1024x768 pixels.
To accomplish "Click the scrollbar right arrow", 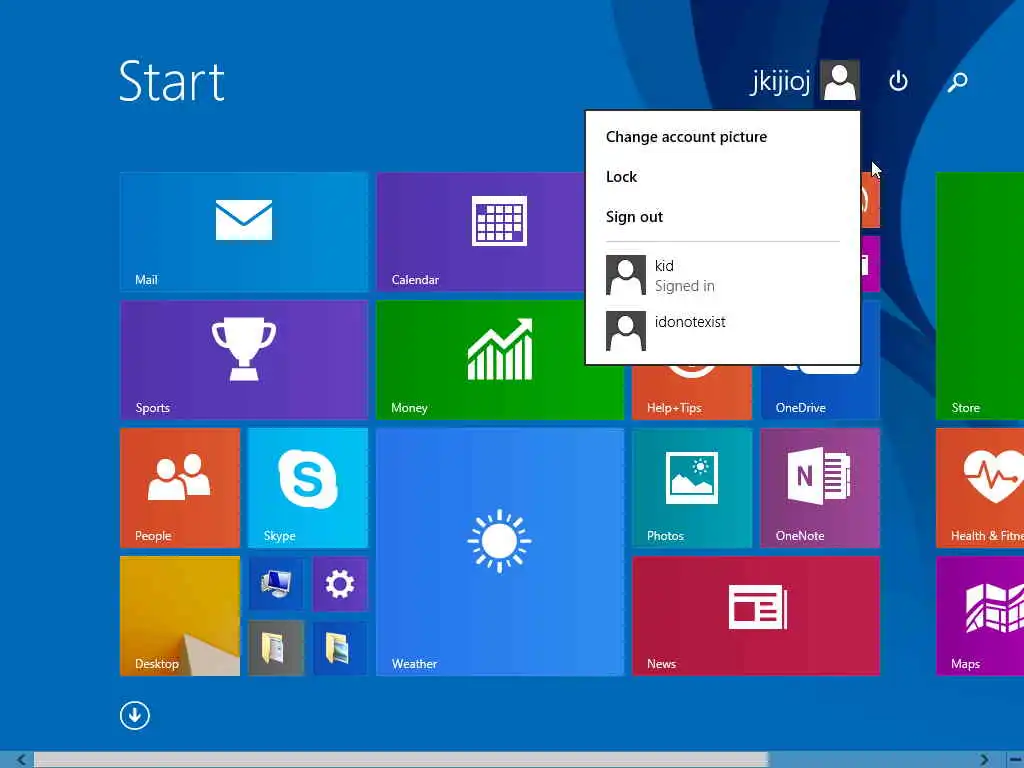I will point(984,760).
